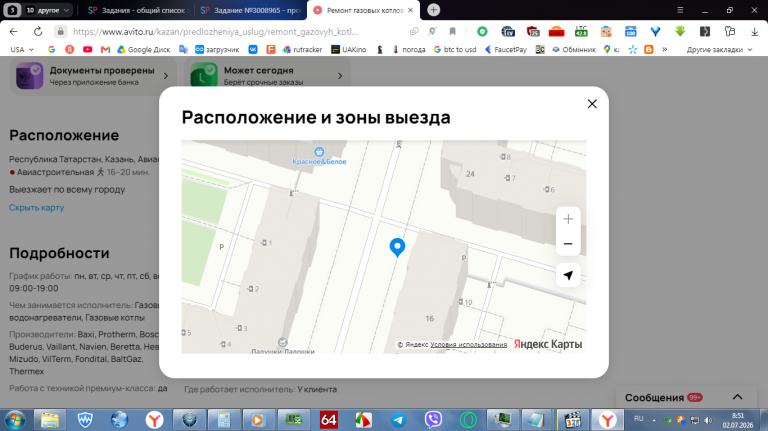Open the загрузчик bookmark

(x=217, y=49)
